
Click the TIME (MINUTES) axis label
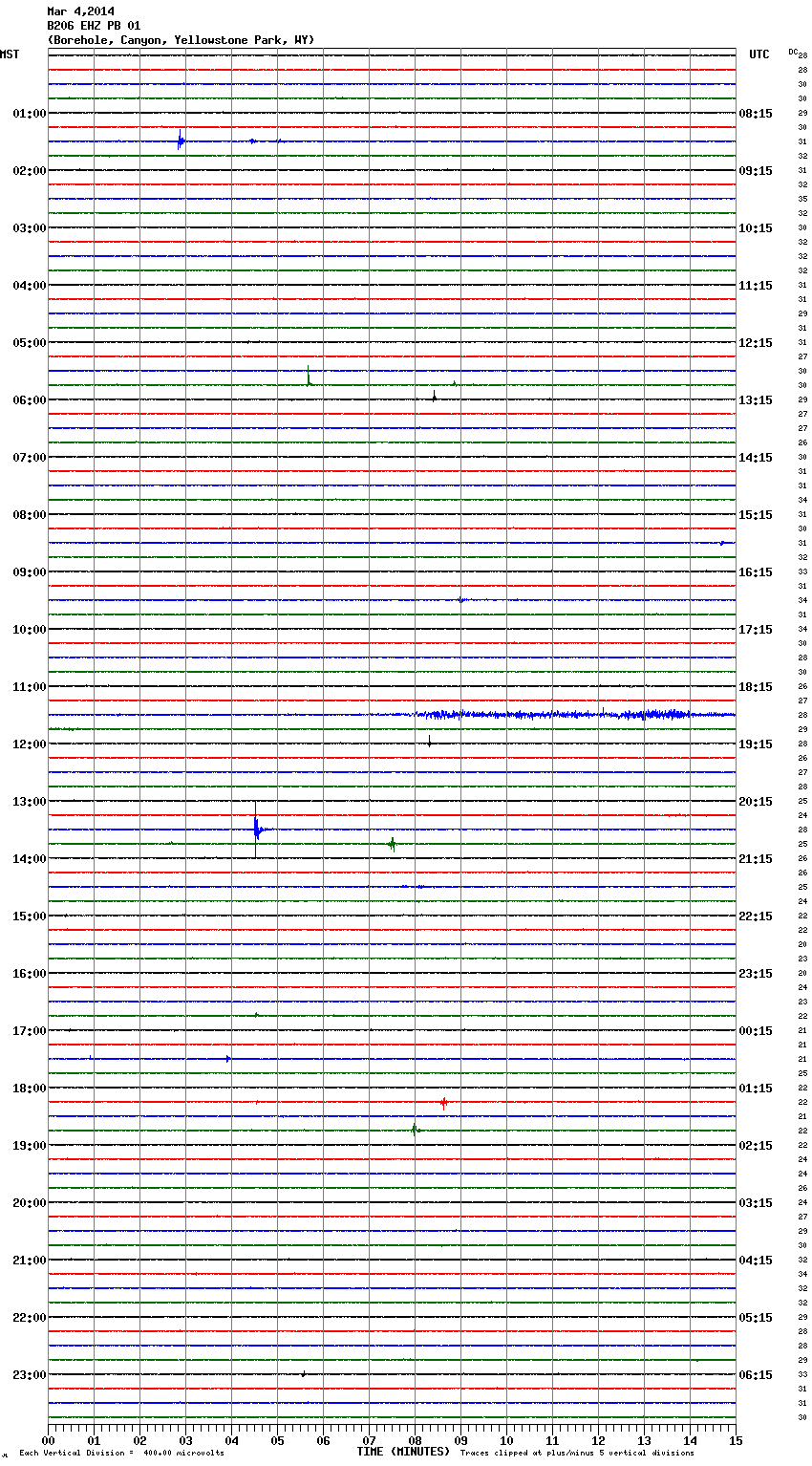coord(402,1452)
